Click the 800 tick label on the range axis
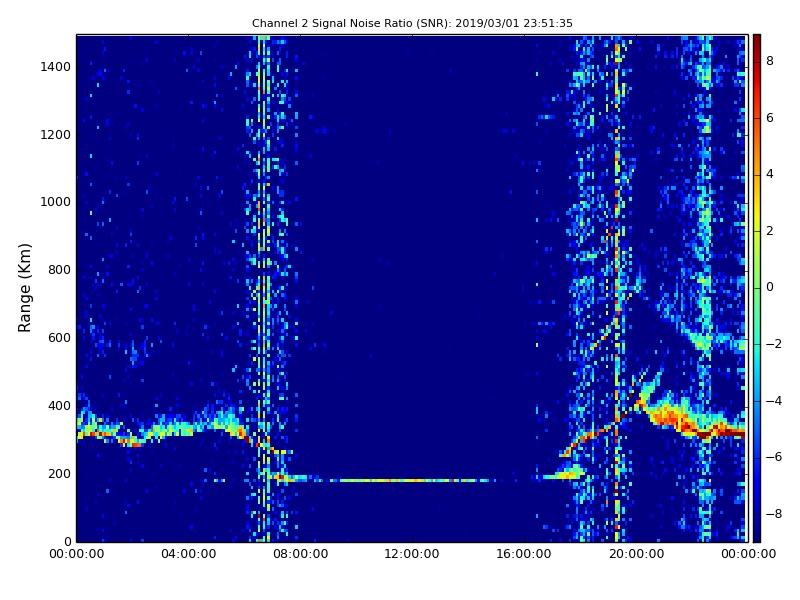800x600 pixels. pyautogui.click(x=59, y=270)
